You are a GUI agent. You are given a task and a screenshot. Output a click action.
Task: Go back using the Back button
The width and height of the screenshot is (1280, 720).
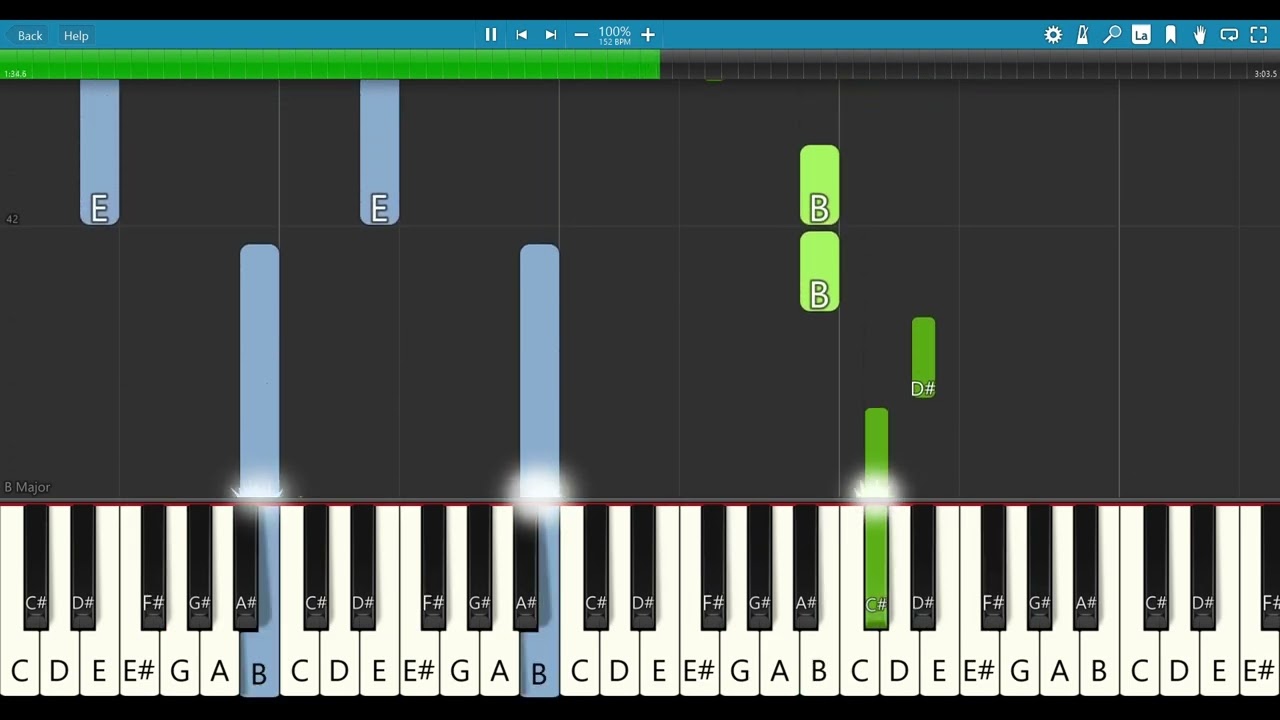click(x=25, y=35)
